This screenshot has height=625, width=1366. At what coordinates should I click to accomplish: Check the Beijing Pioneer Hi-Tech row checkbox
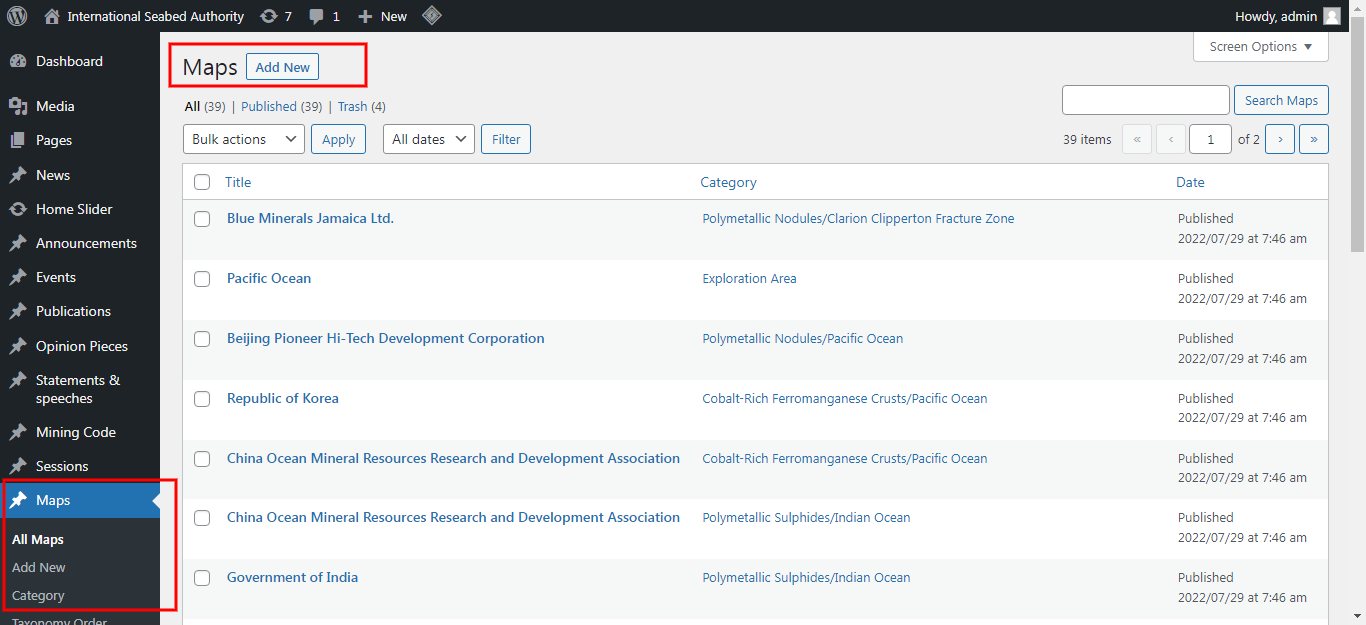pos(202,339)
